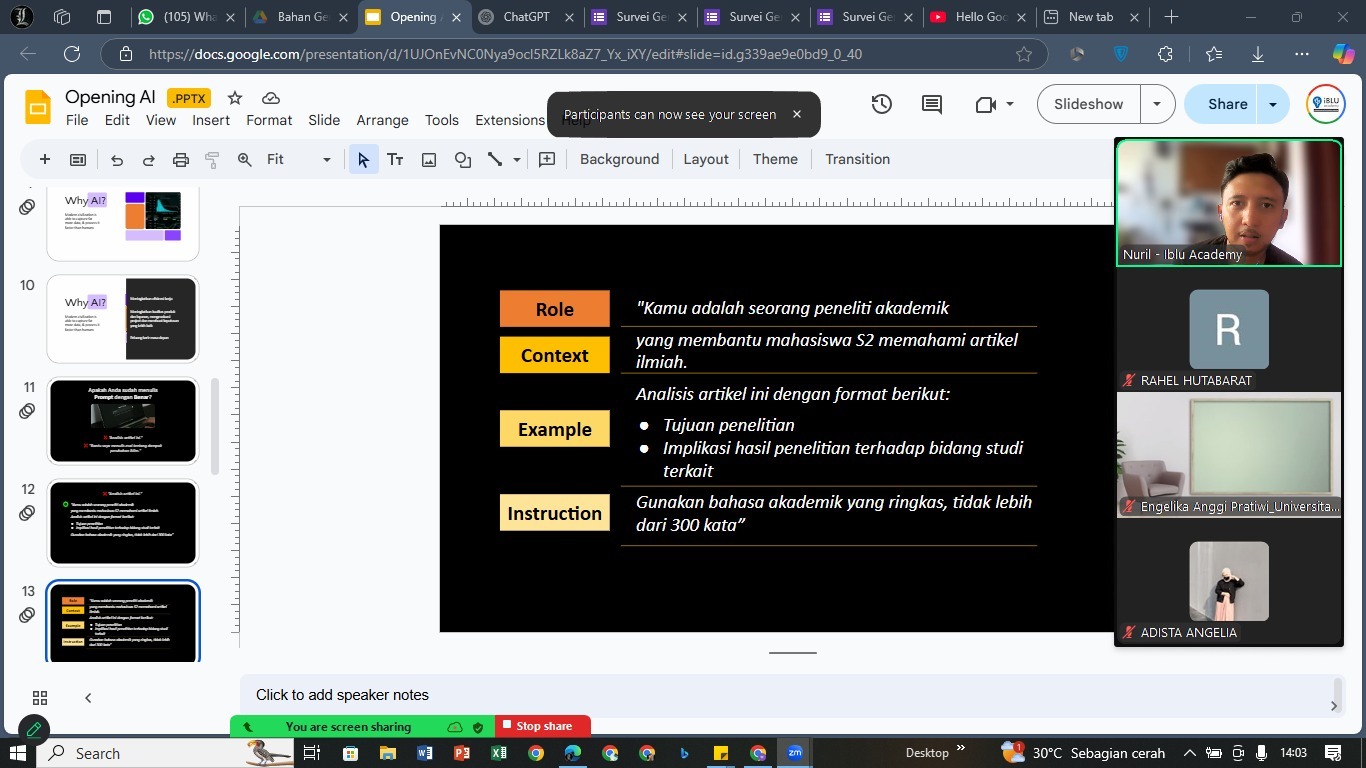Click the Undo arrow
The image size is (1366, 768).
point(117,160)
